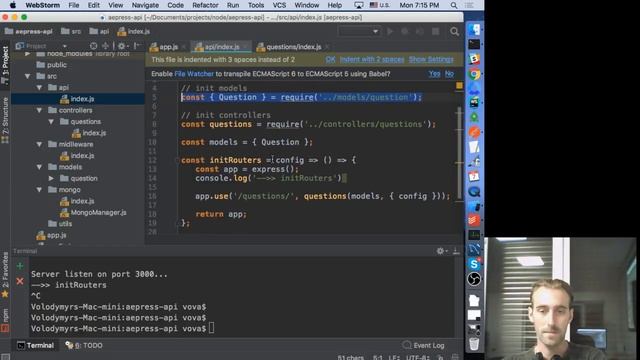Click No on the File Watcher prompt
The image size is (640, 360).
click(x=449, y=74)
